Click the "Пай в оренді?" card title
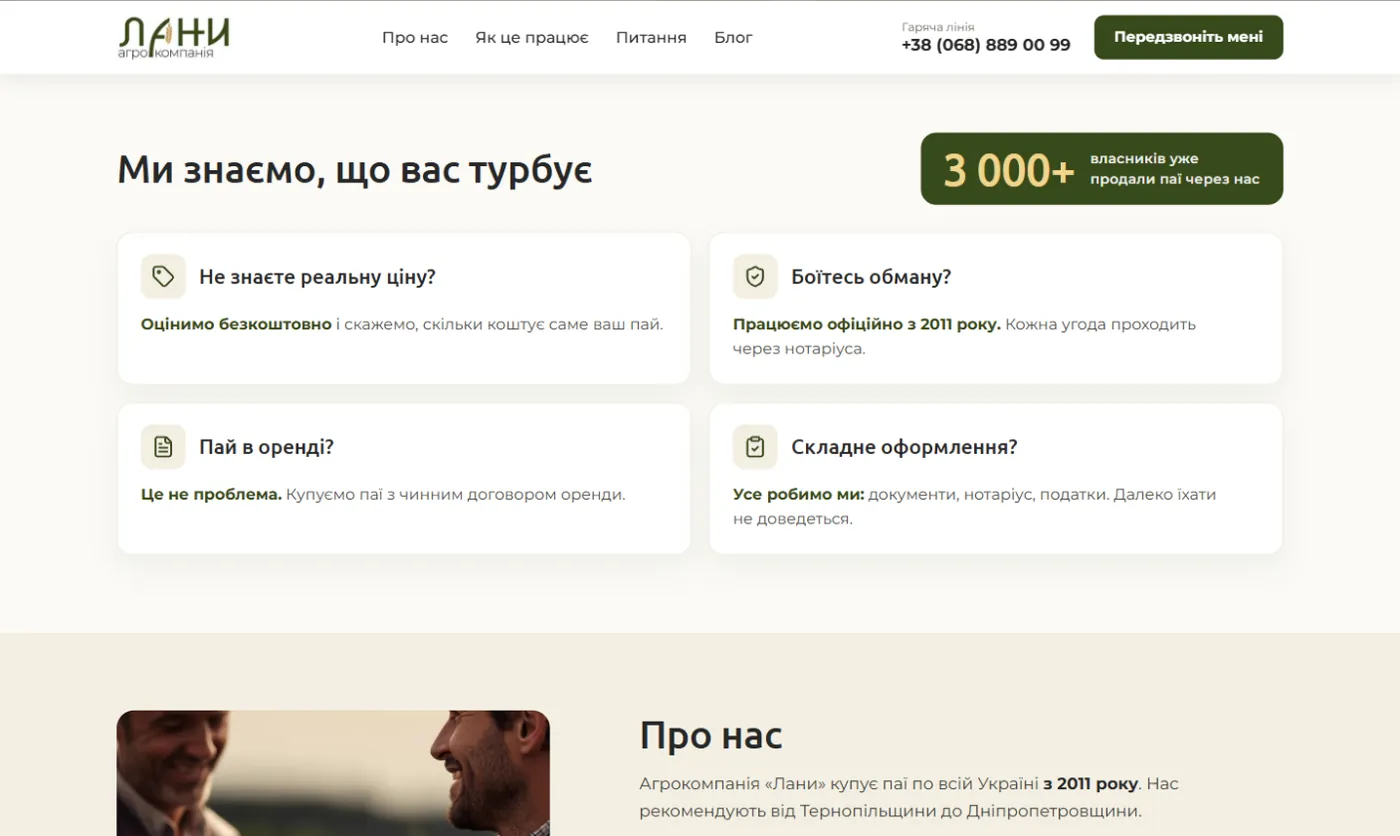Viewport: 1400px width, 836px height. point(266,447)
